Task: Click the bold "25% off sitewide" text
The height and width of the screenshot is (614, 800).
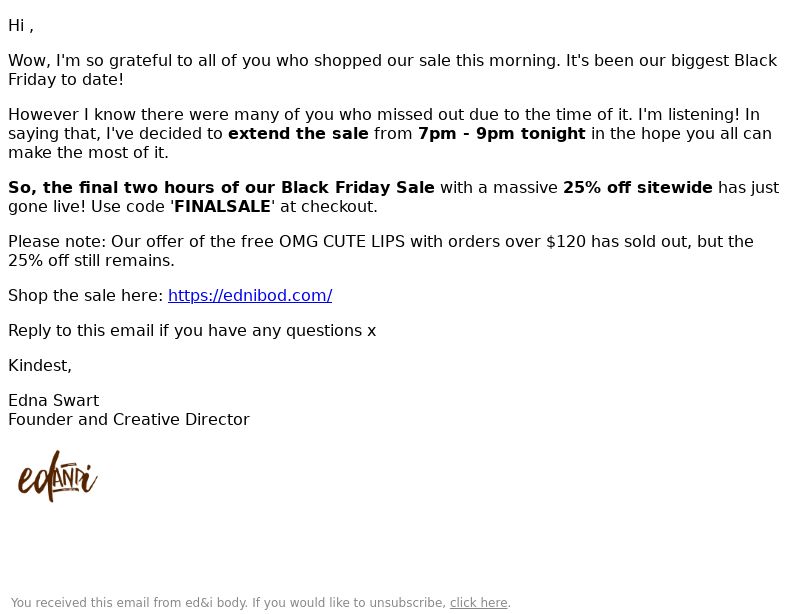Action: 637,187
